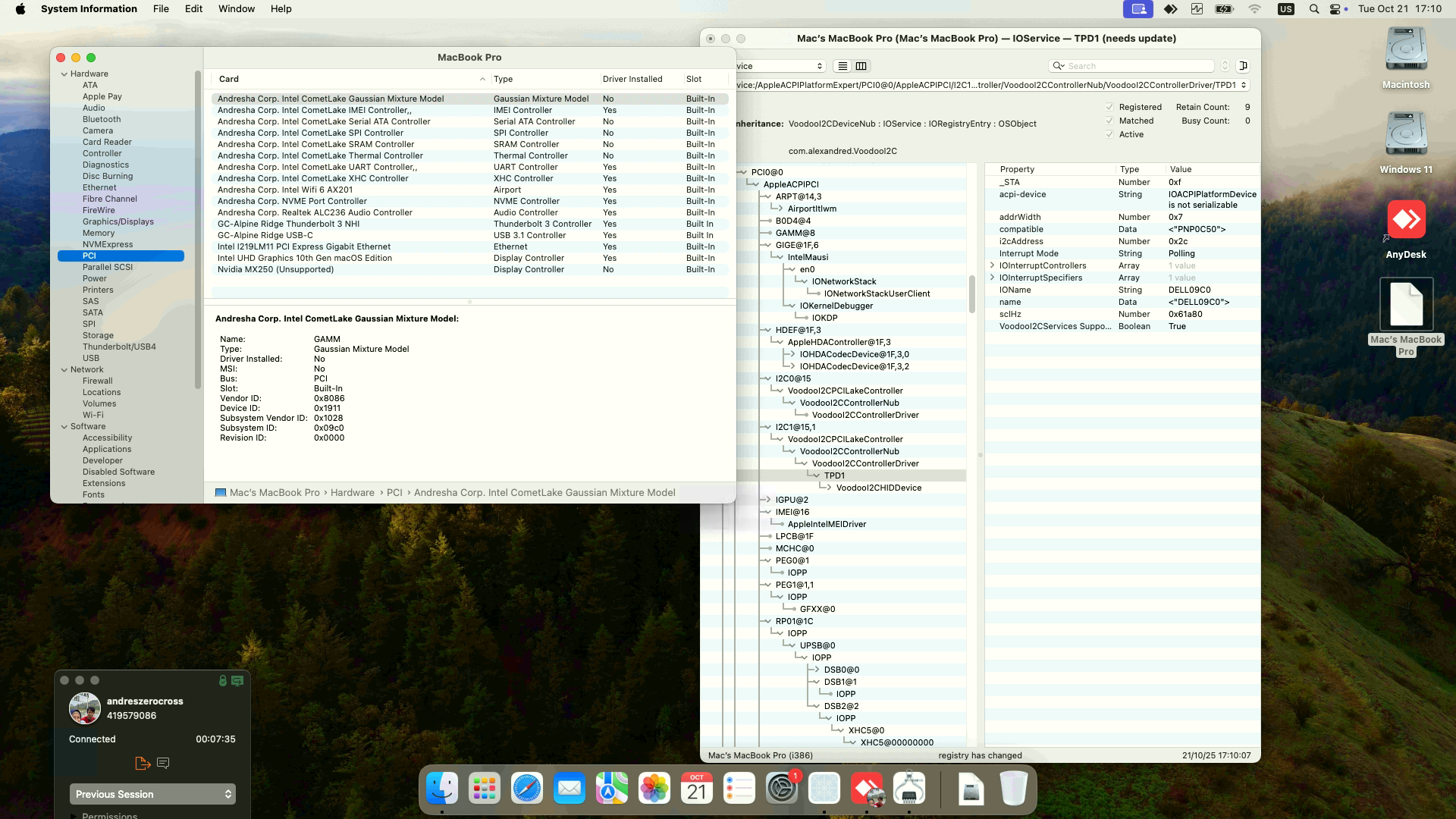Open AnyDesk file transfer icon
This screenshot has width=1456, height=819.
142,763
